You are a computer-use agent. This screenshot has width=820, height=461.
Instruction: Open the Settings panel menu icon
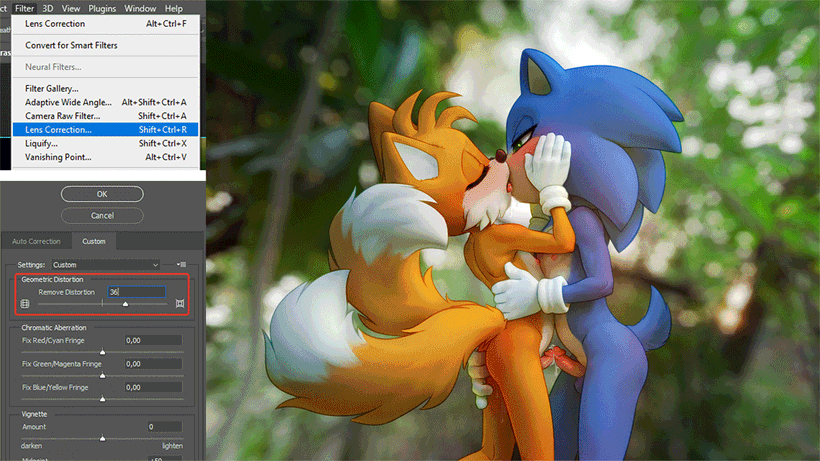181,264
